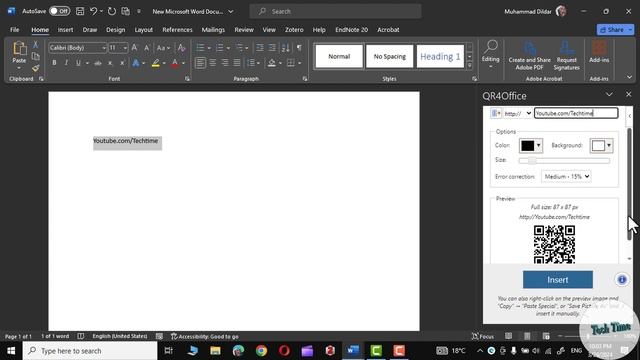640x360 pixels.
Task: Apply the Heading 1 style
Action: [x=440, y=56]
